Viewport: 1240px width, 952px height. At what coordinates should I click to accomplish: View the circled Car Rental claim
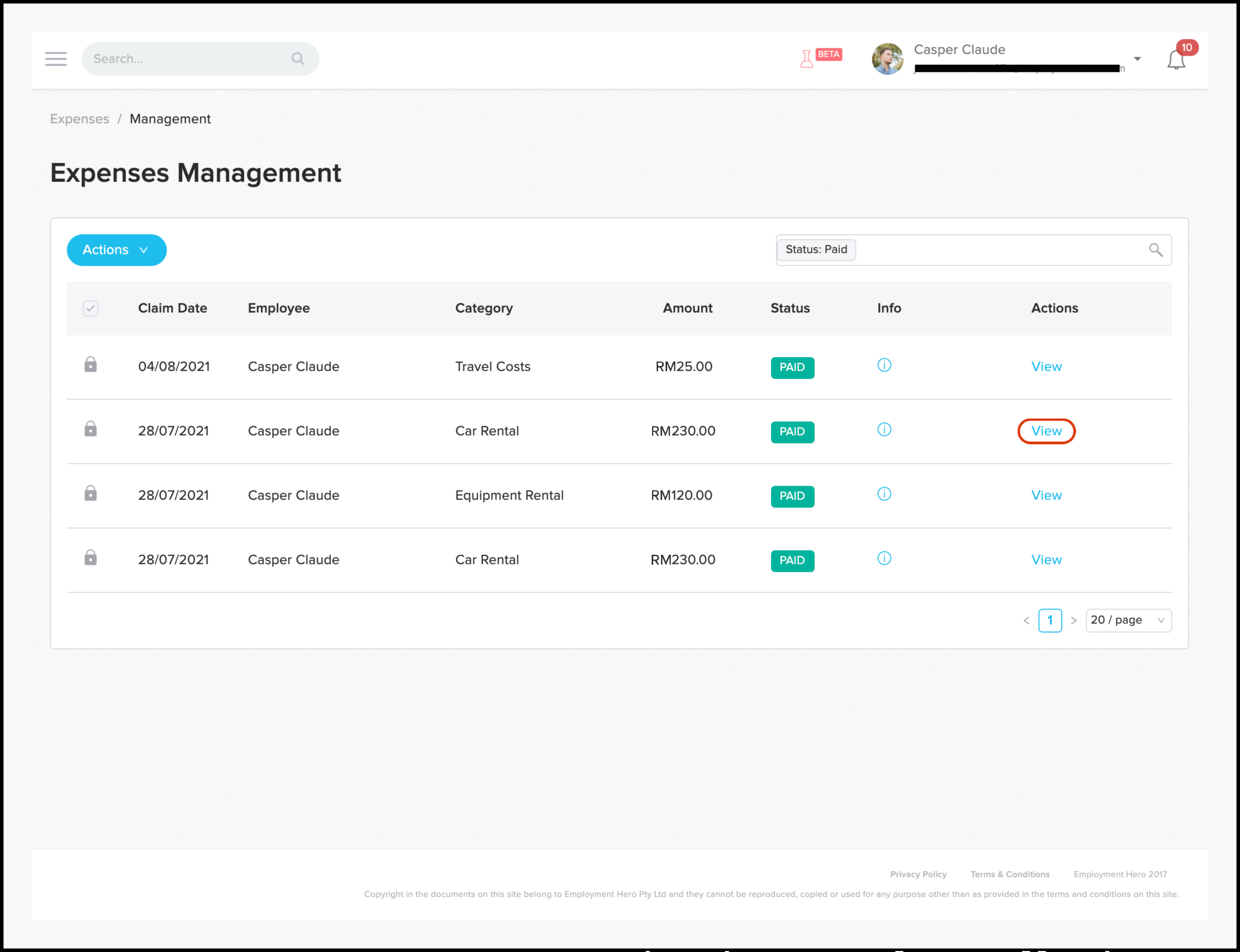1046,431
